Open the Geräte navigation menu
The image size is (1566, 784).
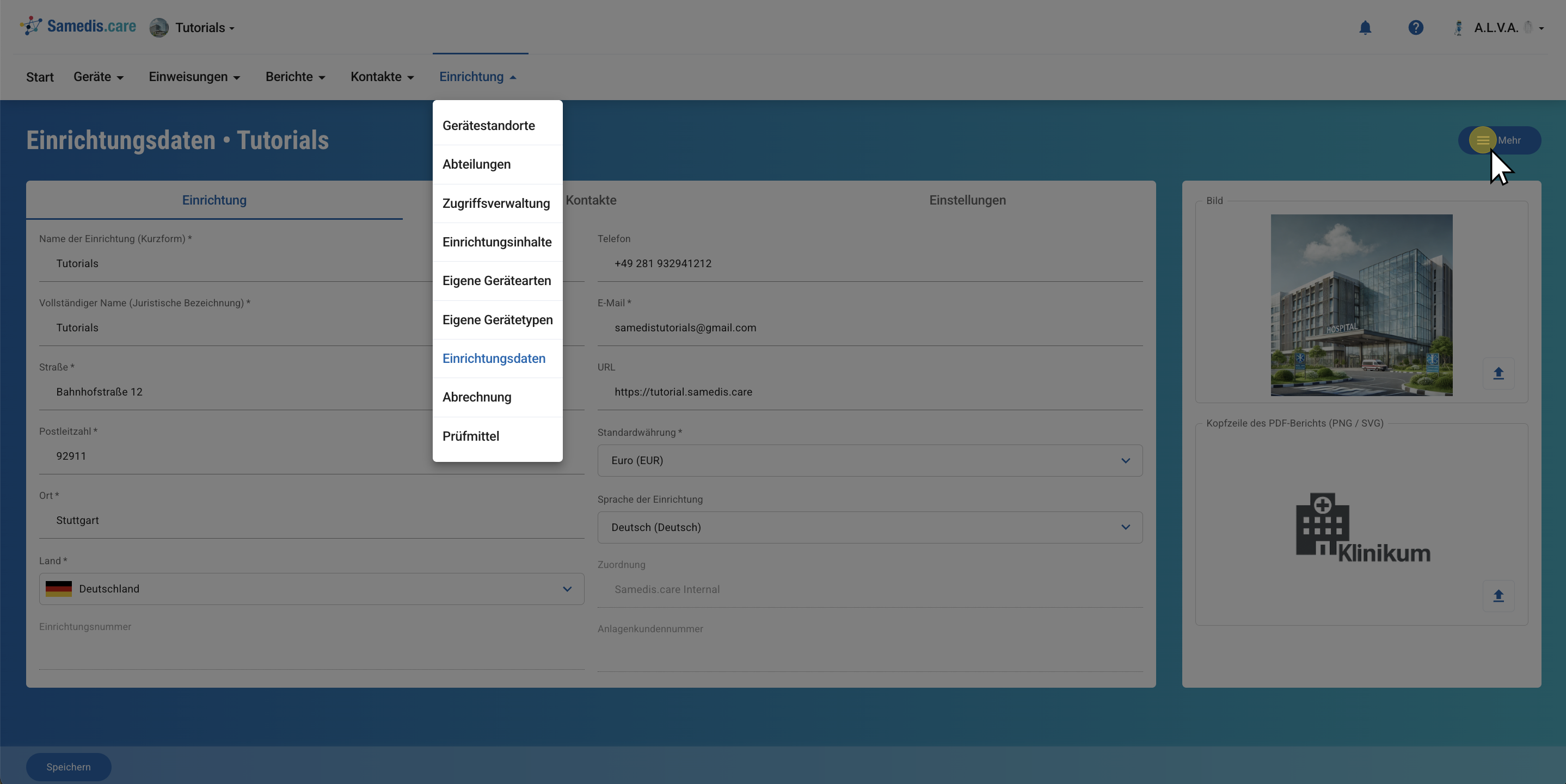99,77
